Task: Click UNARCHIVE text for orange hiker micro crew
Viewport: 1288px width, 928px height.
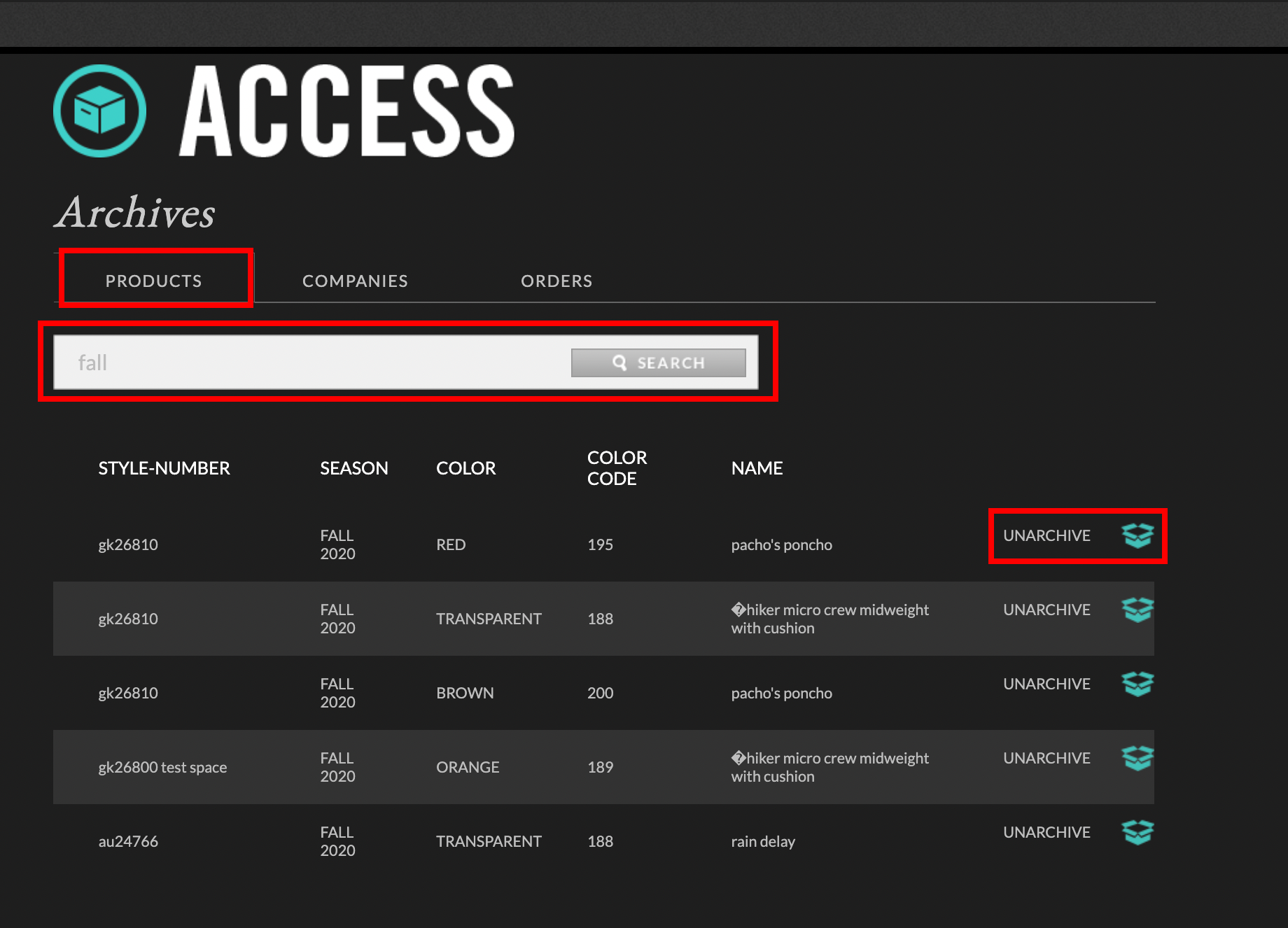Action: 1046,758
